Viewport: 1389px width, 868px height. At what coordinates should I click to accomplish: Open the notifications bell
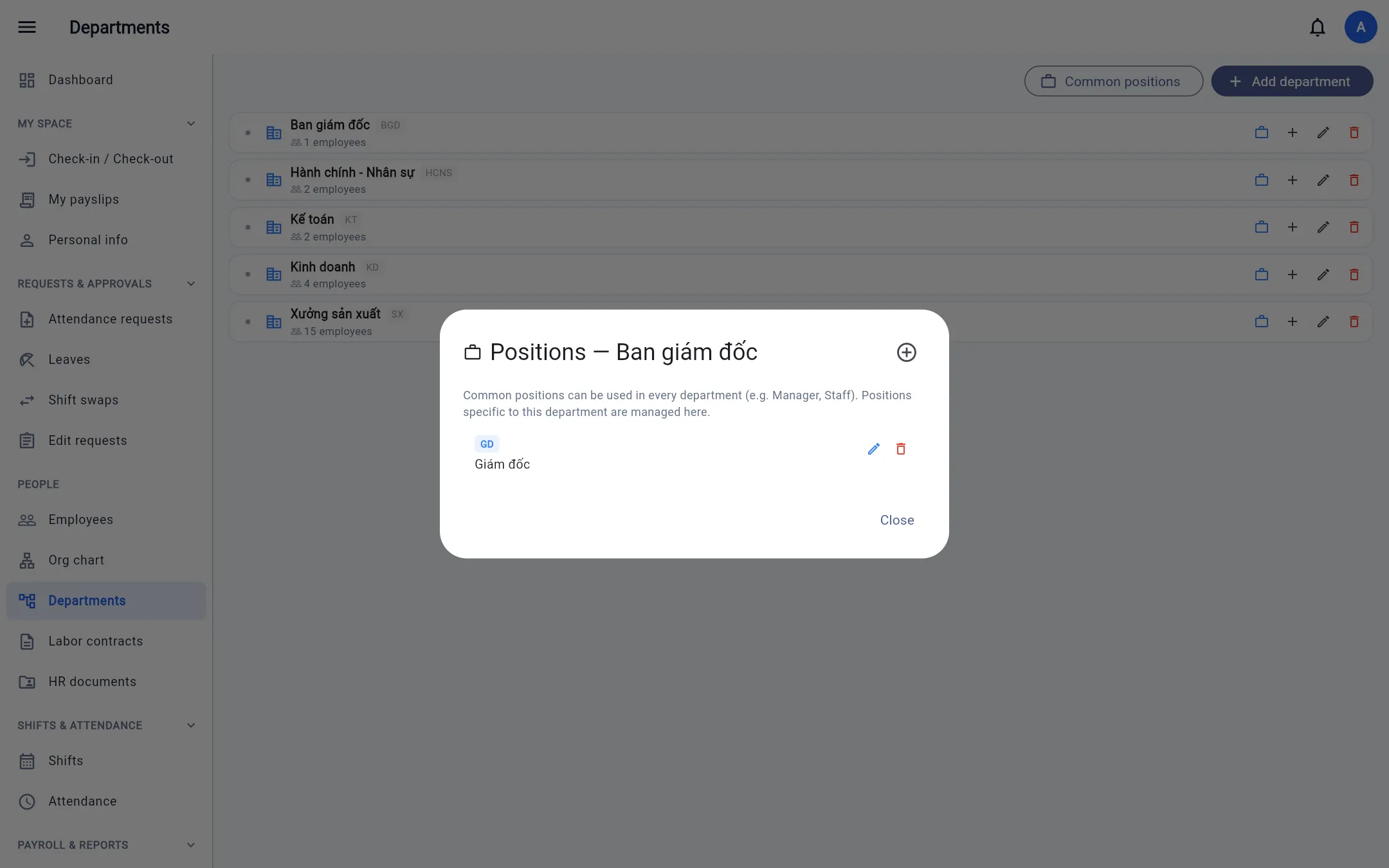click(1318, 27)
